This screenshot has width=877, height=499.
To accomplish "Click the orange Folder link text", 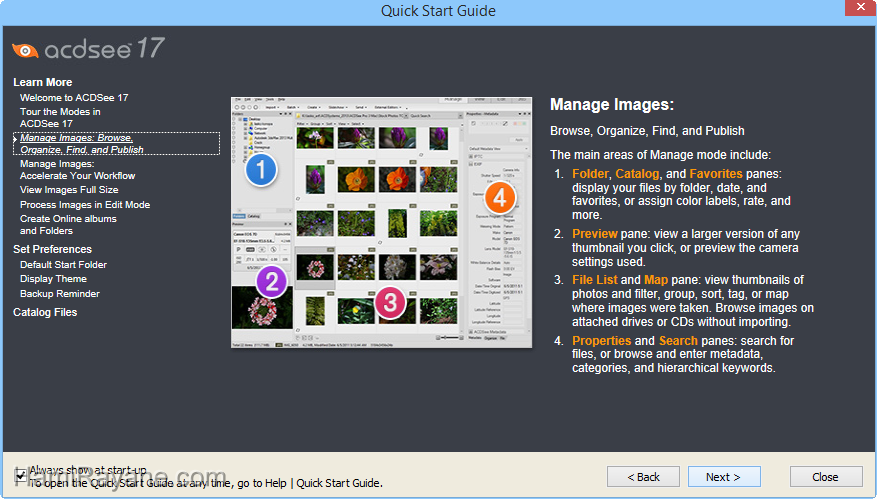I will click(590, 173).
